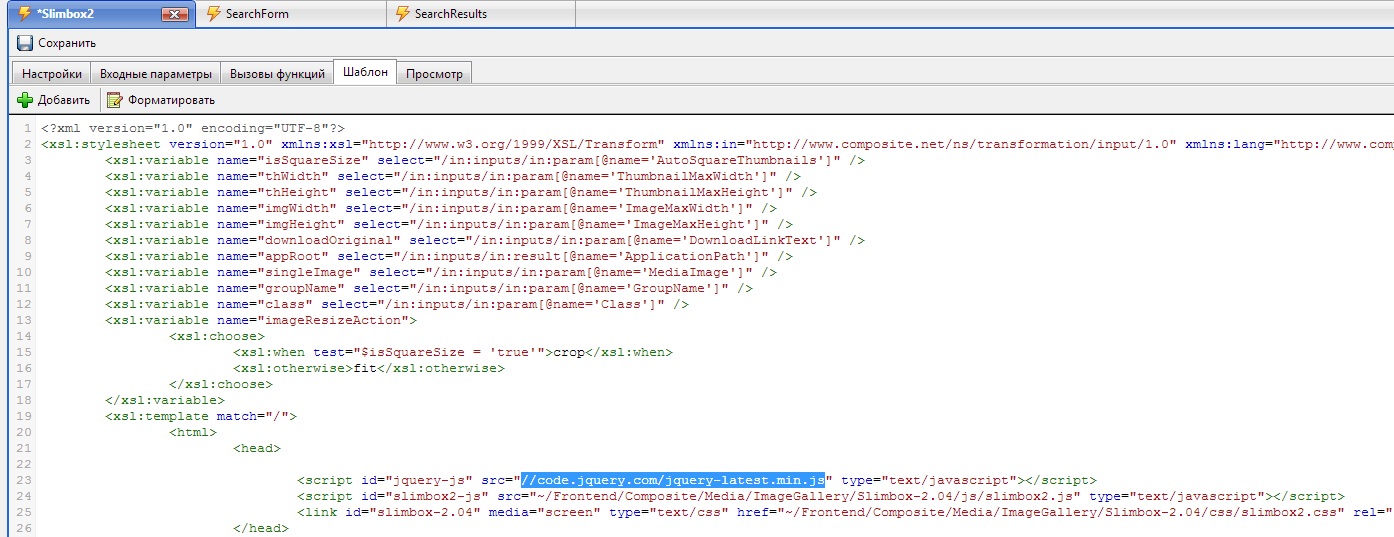1394x537 pixels.
Task: Click the green plus Add icon
Action: click(25, 100)
